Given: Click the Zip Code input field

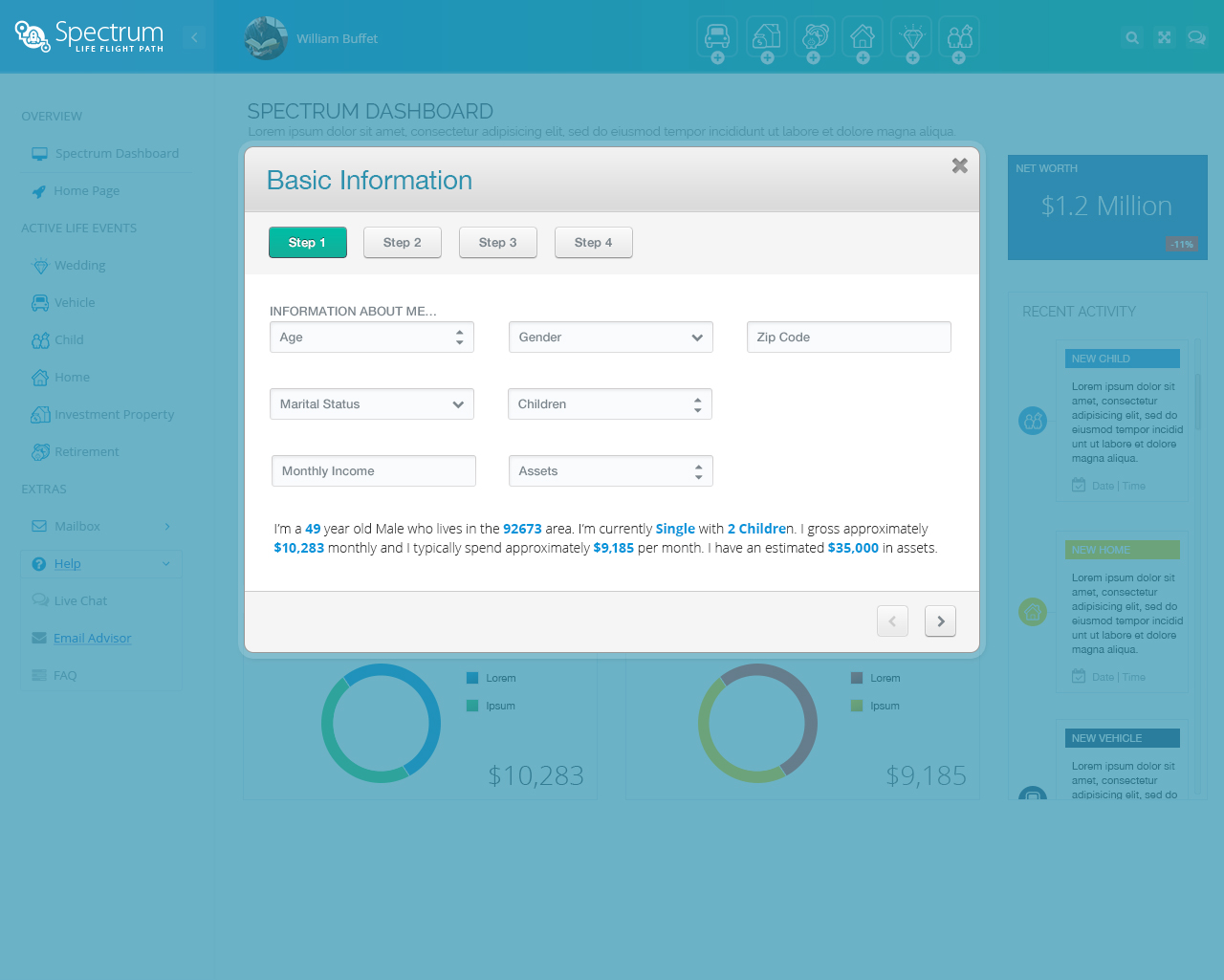Looking at the screenshot, I should click(848, 338).
